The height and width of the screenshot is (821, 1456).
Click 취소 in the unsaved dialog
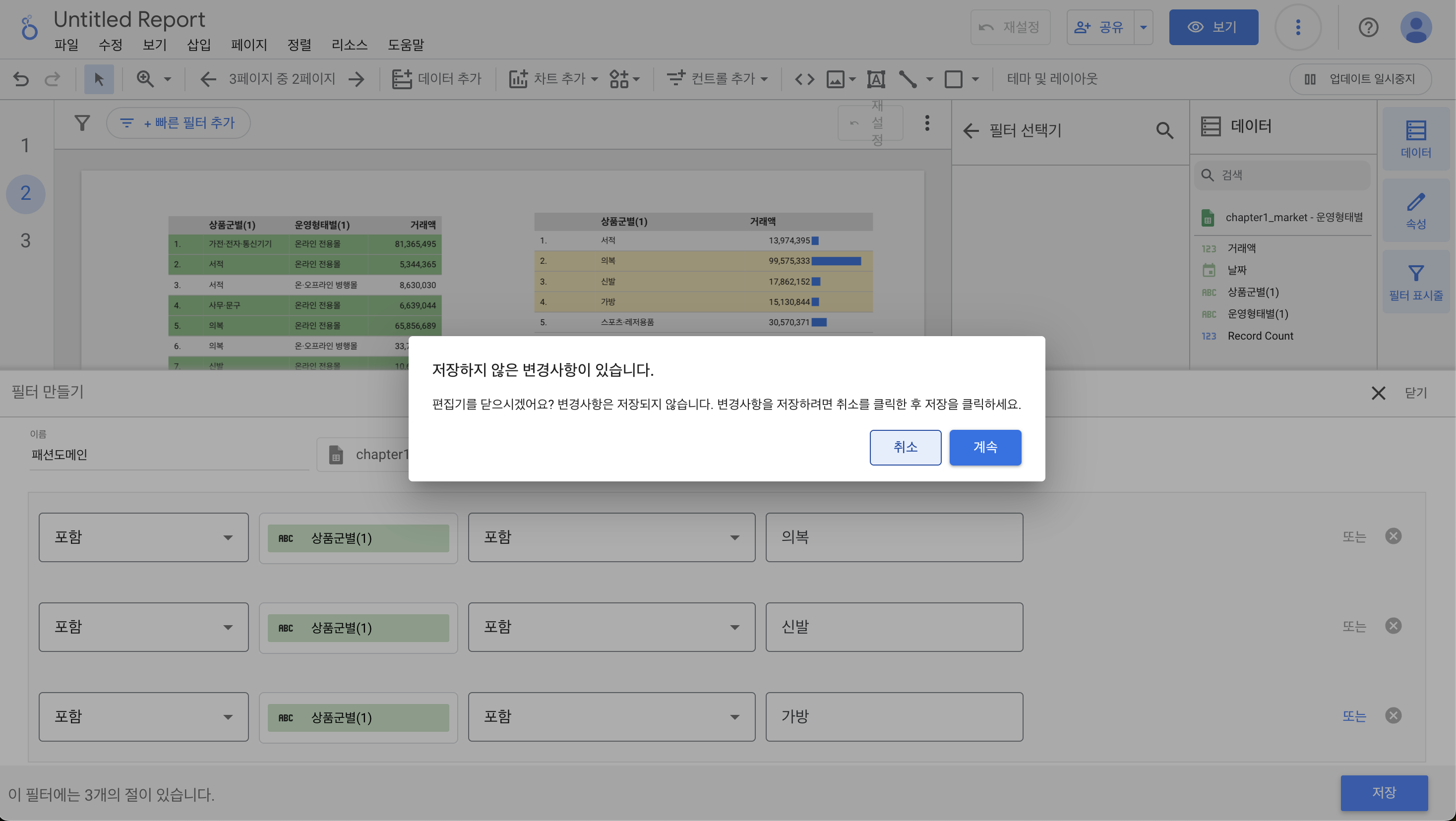(x=905, y=447)
